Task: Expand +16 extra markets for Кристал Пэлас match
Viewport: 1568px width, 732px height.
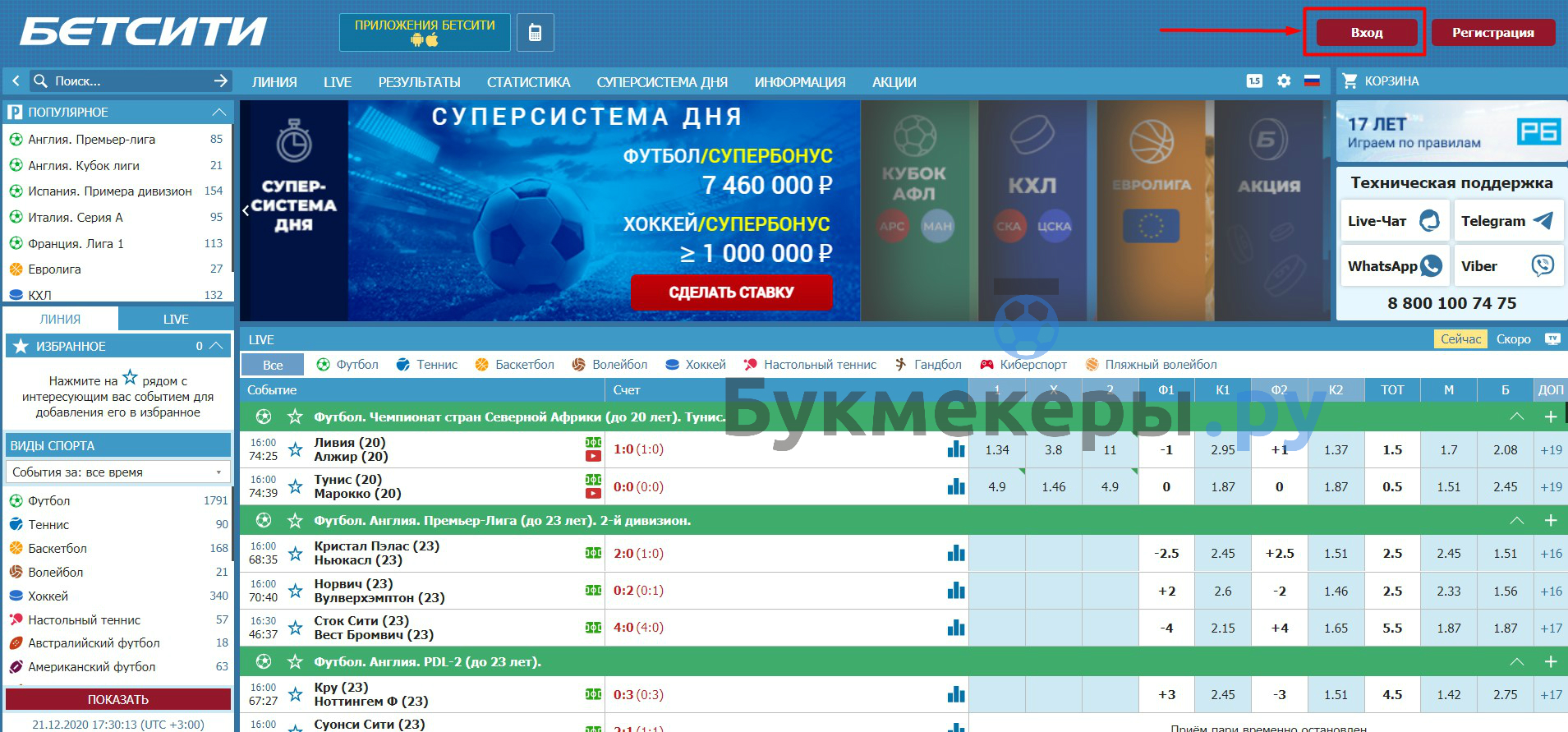Action: tap(1551, 553)
